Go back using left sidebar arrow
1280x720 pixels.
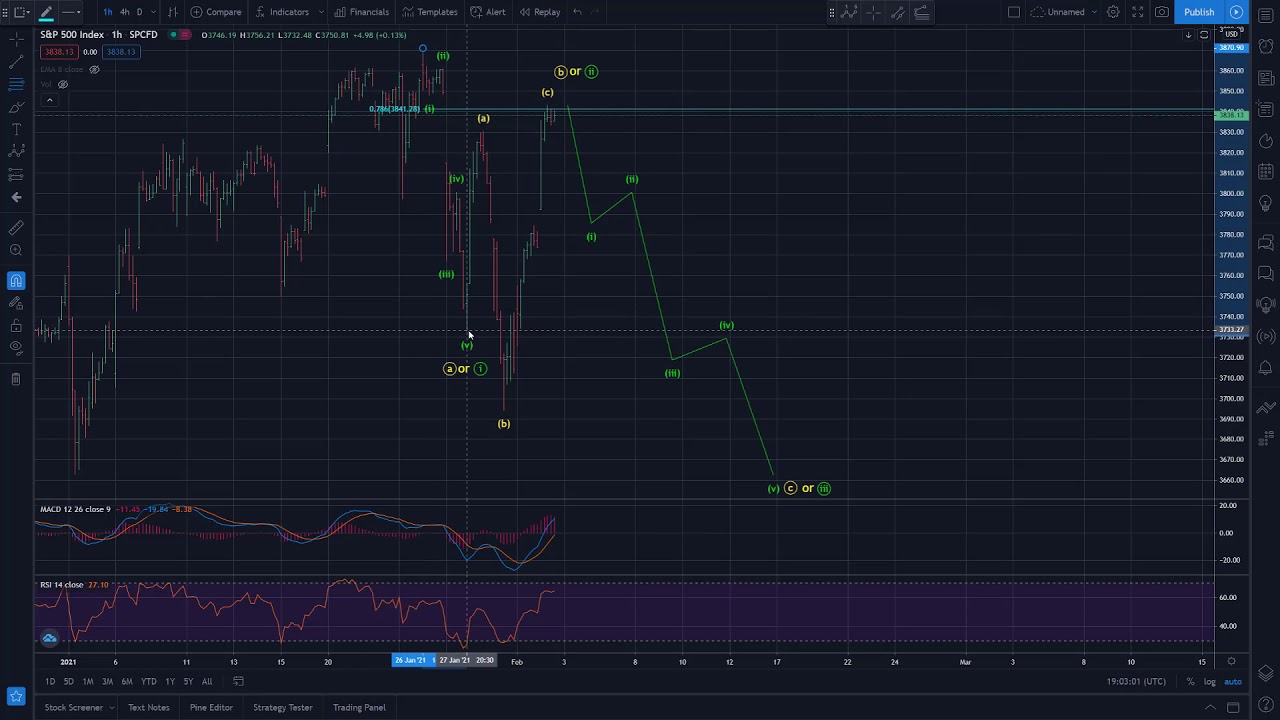(x=16, y=197)
